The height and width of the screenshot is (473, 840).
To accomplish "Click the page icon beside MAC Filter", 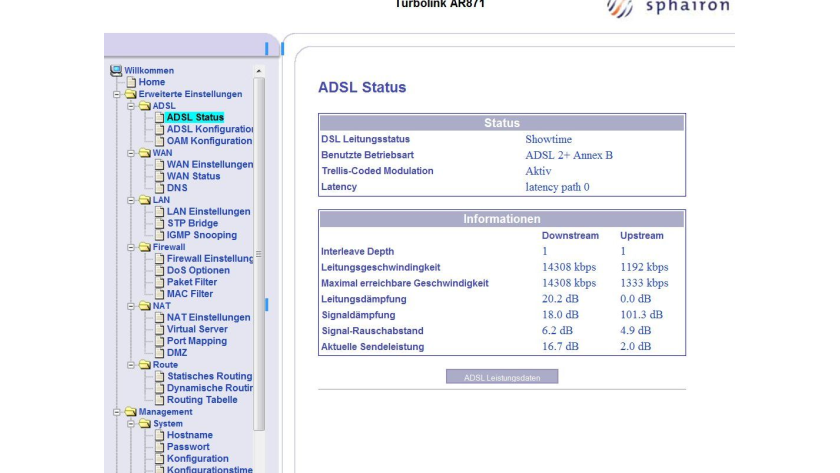I will (159, 294).
